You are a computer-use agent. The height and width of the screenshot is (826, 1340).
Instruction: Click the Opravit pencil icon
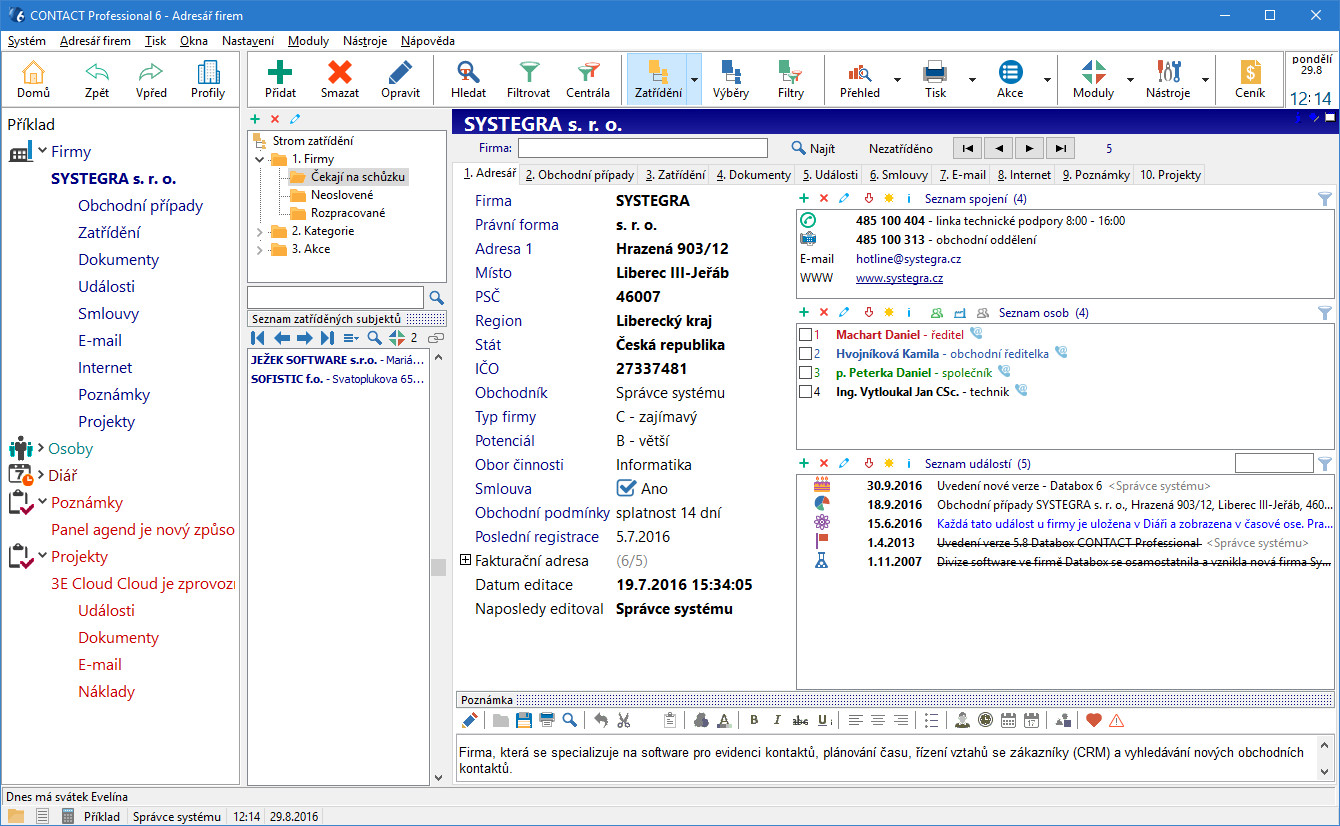[400, 72]
